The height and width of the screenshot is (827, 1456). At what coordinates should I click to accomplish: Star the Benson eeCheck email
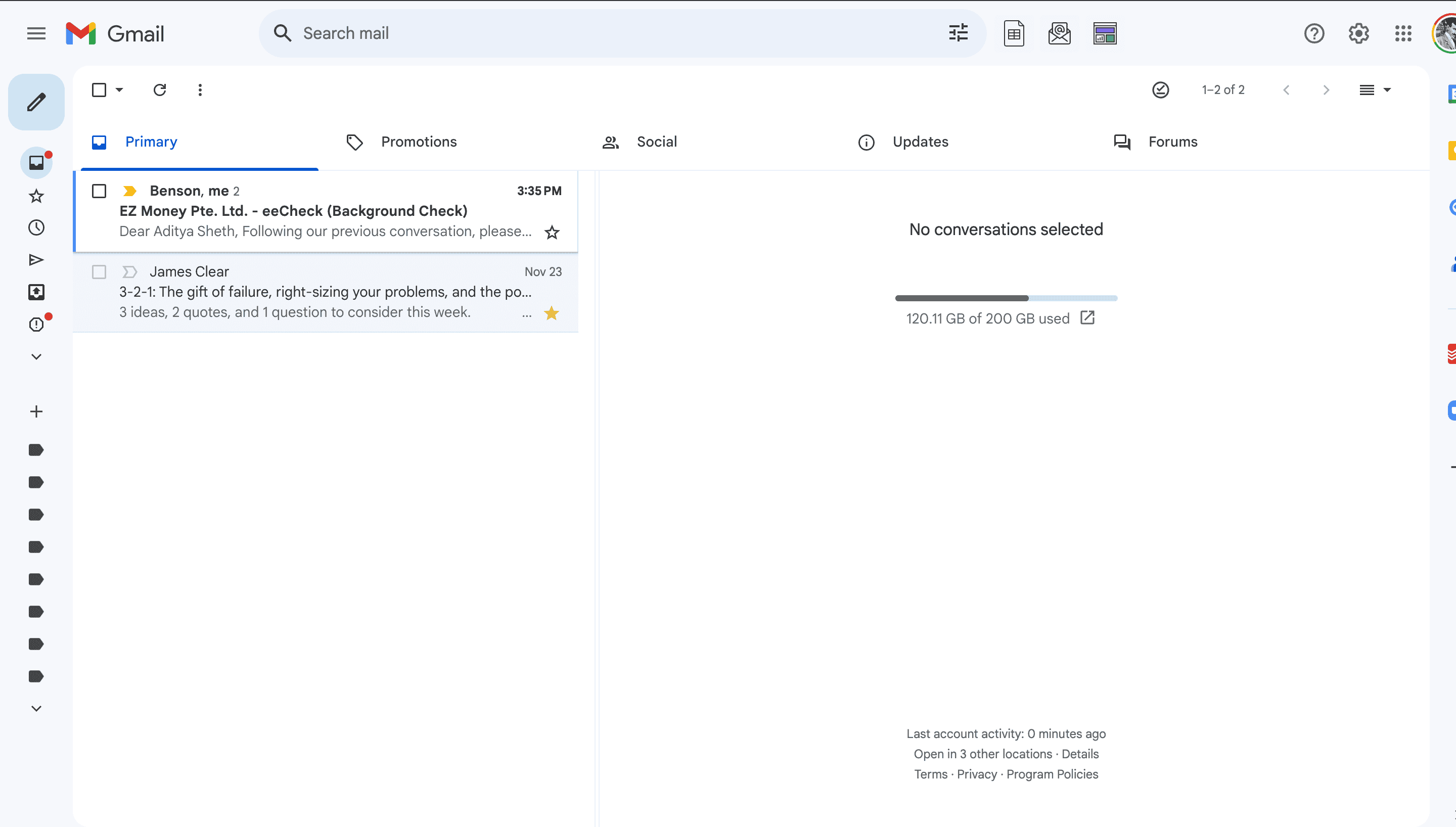551,232
